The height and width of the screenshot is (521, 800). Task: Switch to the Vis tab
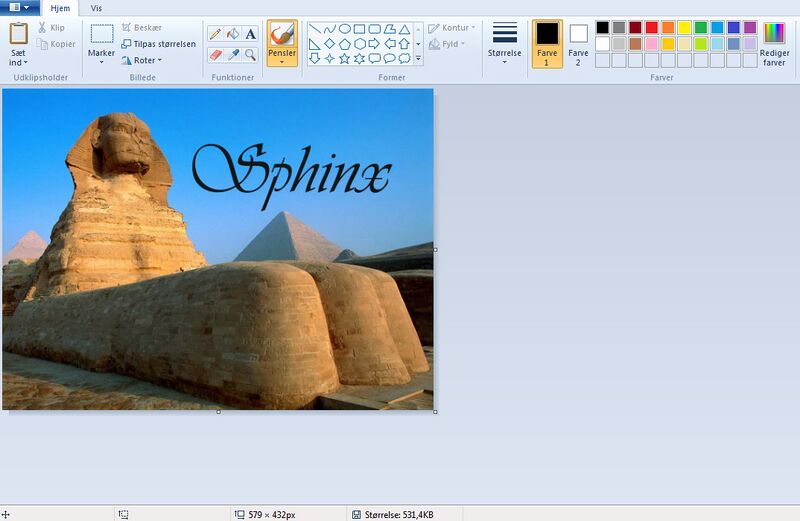pyautogui.click(x=96, y=8)
